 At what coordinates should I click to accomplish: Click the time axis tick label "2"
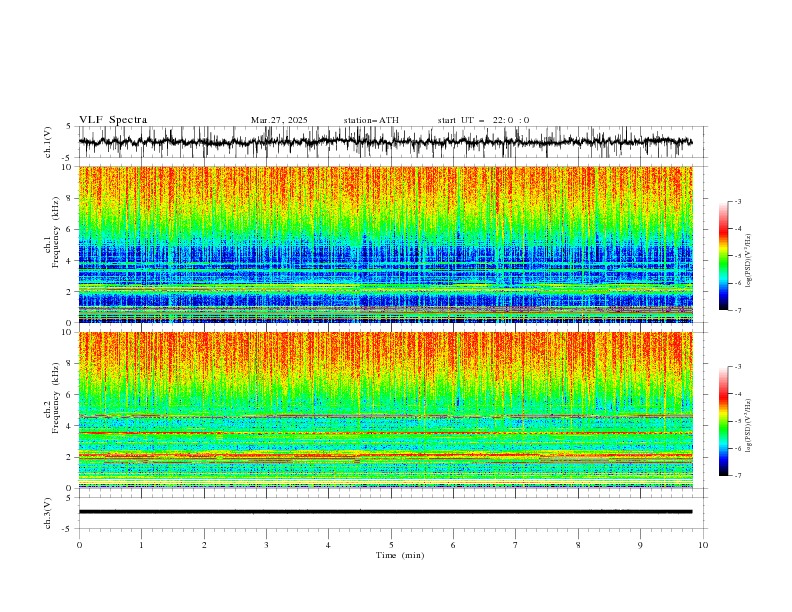204,545
